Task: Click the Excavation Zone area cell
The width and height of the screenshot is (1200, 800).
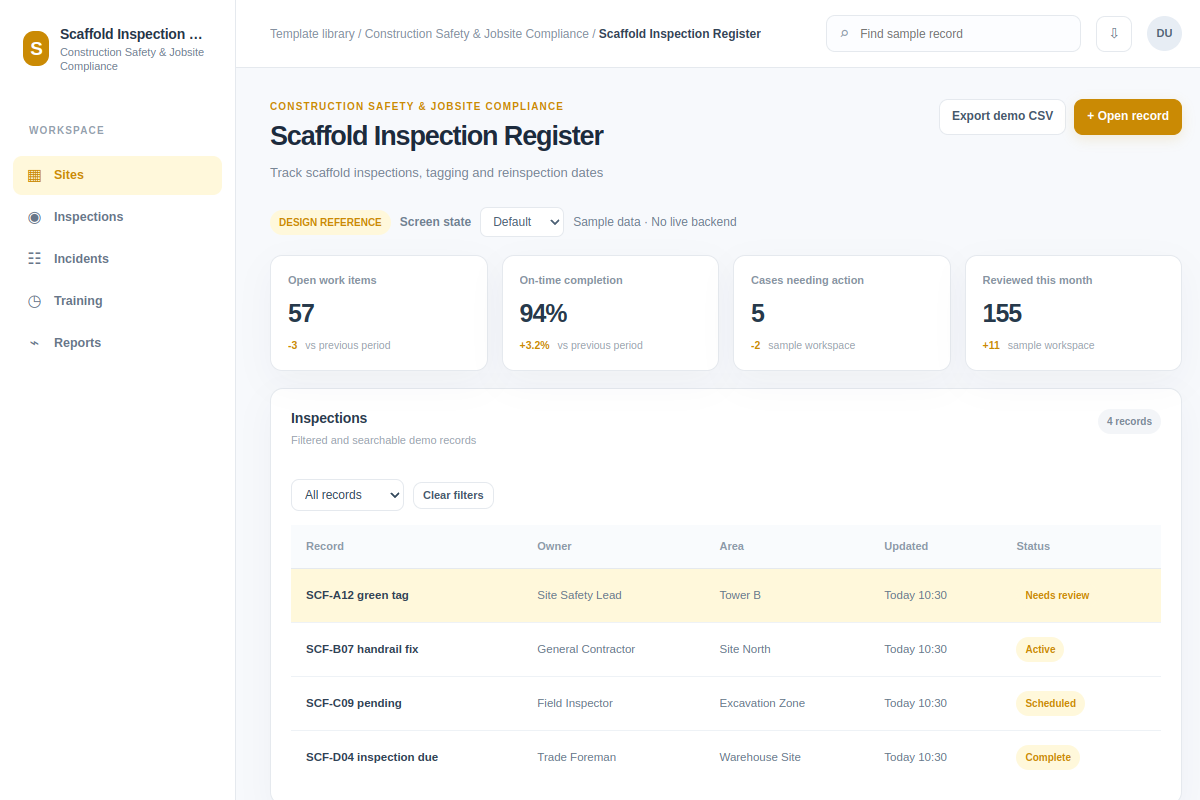Action: [762, 703]
